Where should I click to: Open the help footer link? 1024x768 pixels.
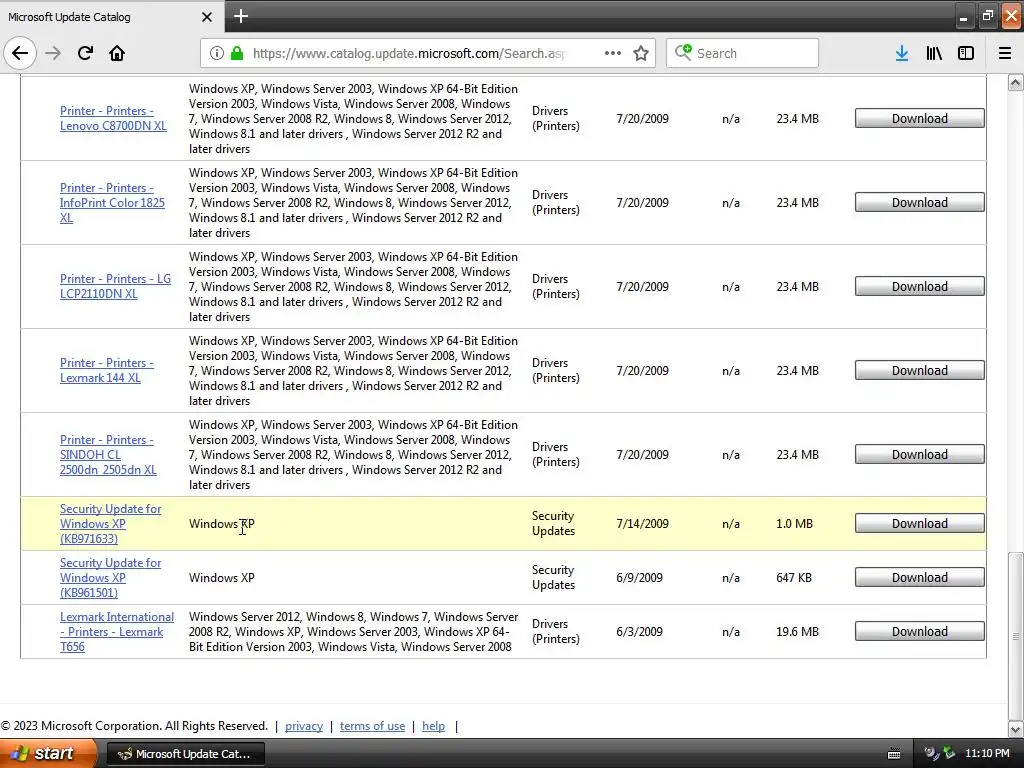[433, 726]
